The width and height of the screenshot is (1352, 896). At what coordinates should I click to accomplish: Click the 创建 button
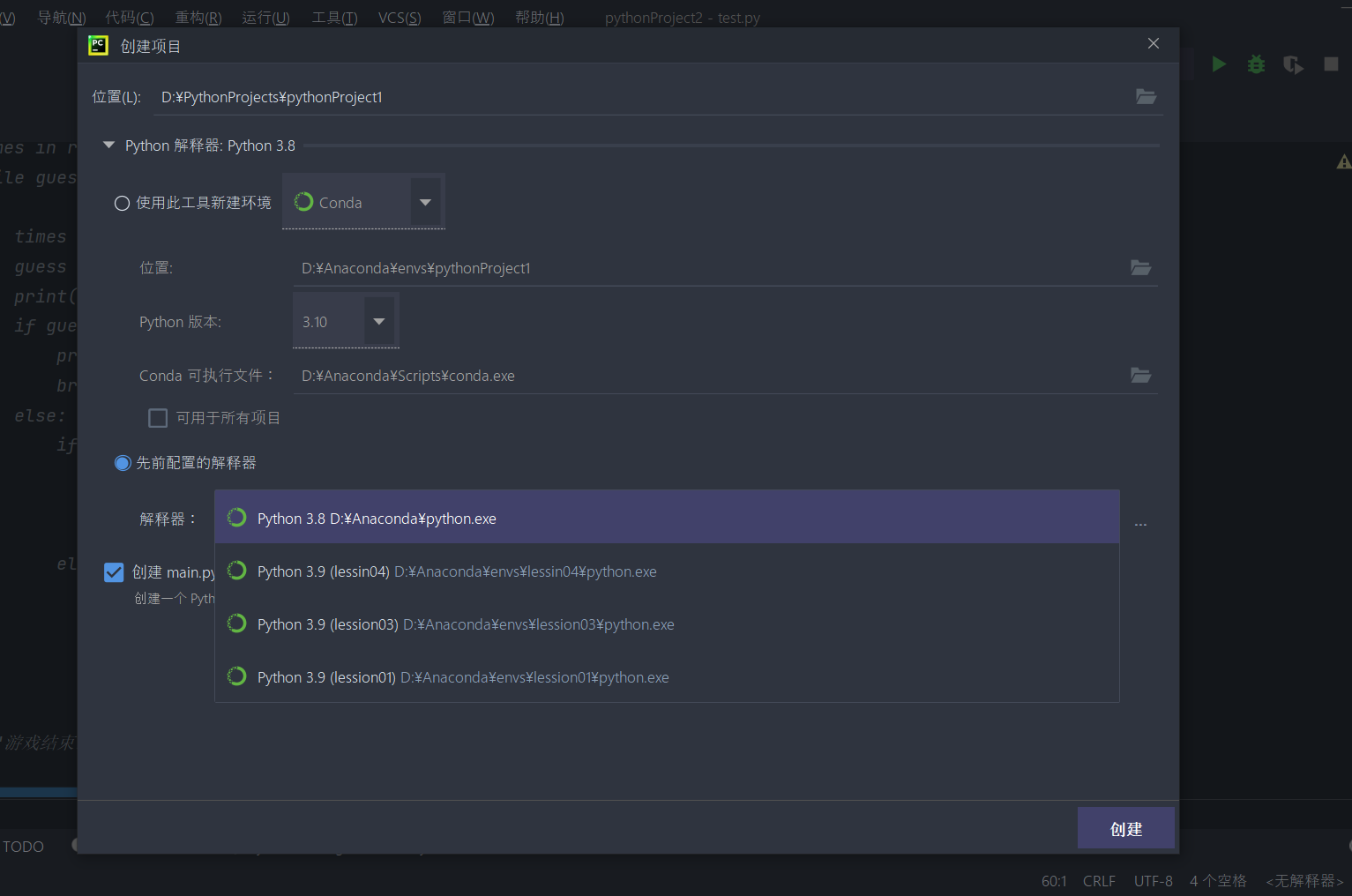[x=1125, y=829]
